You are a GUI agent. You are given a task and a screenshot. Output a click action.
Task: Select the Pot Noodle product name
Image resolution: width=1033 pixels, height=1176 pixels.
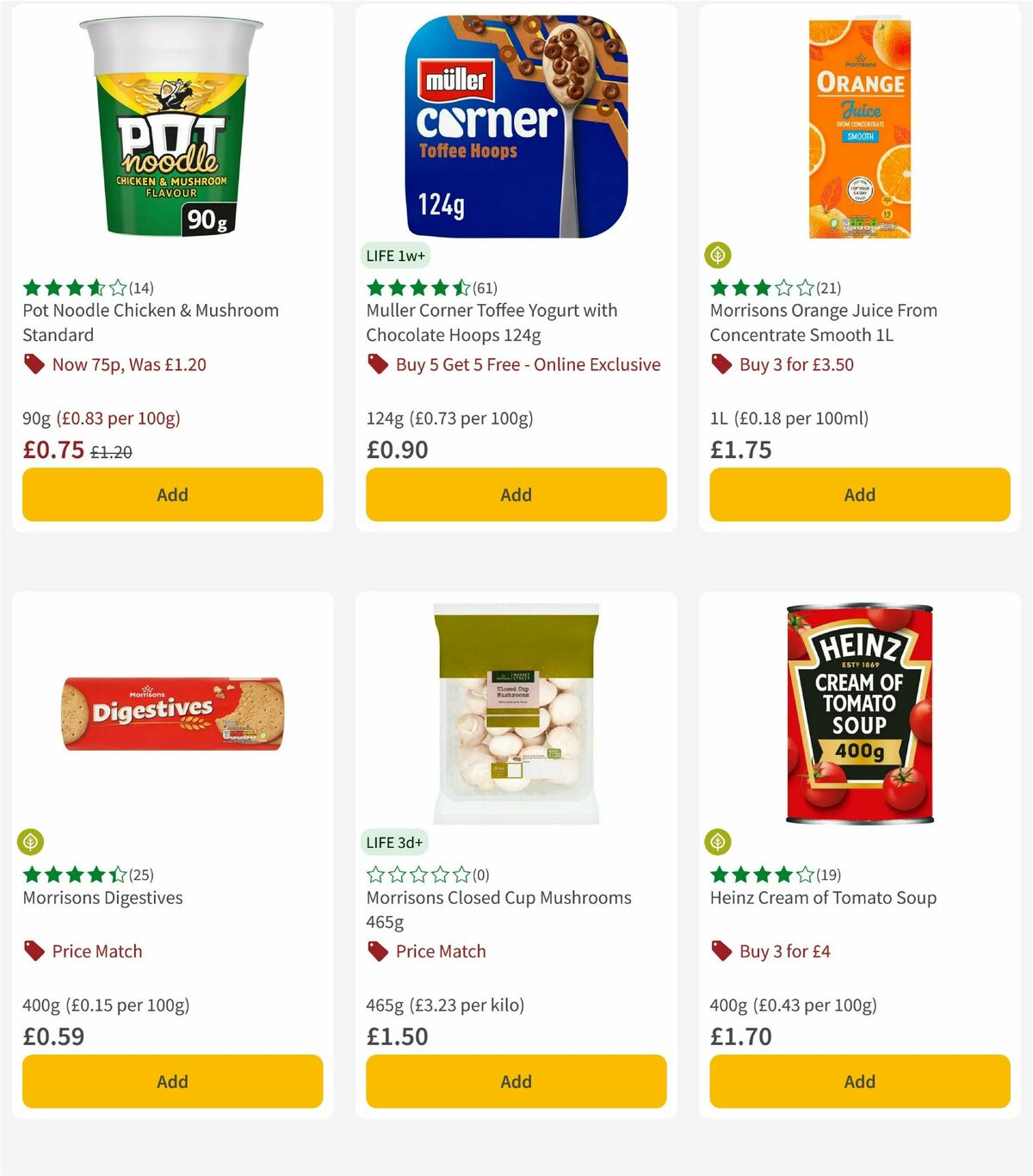click(x=149, y=322)
